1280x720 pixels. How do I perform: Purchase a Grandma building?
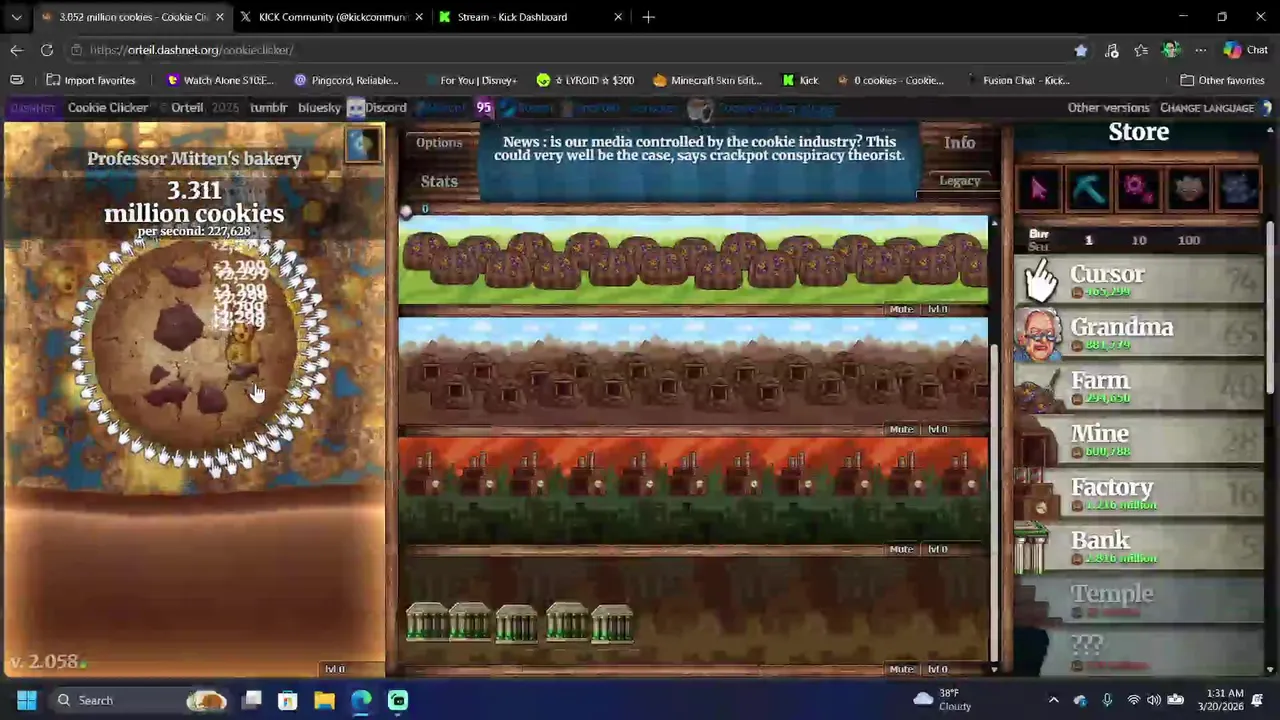[x=1139, y=334]
